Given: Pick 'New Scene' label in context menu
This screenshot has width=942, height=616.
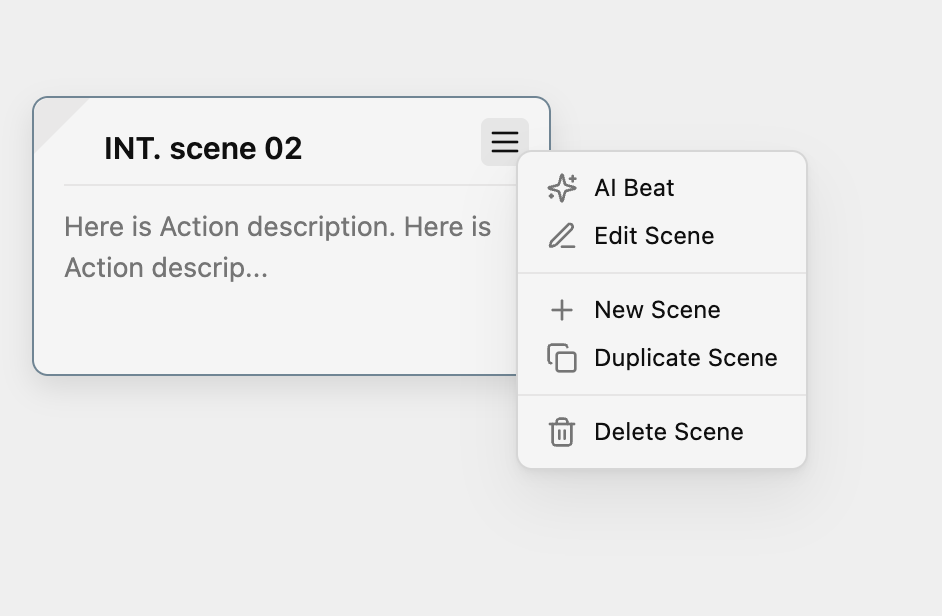Looking at the screenshot, I should 657,310.
